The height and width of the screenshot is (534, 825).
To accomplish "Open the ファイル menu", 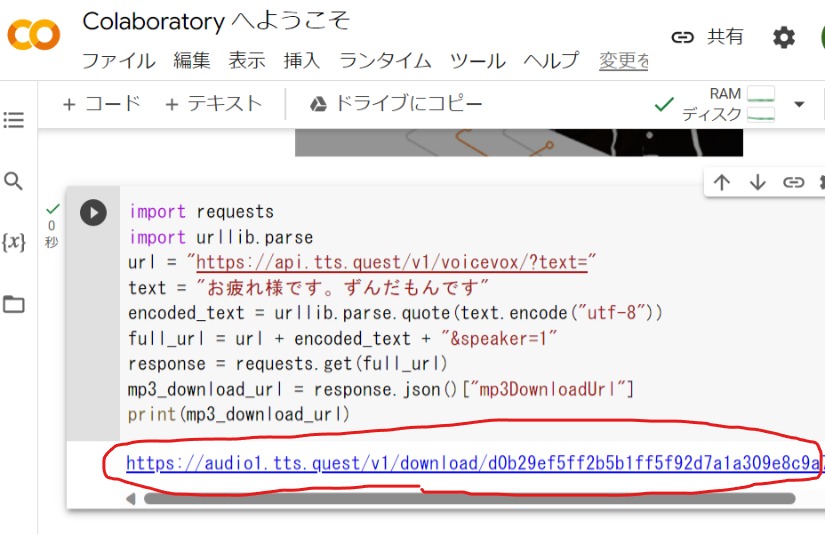I will point(118,60).
